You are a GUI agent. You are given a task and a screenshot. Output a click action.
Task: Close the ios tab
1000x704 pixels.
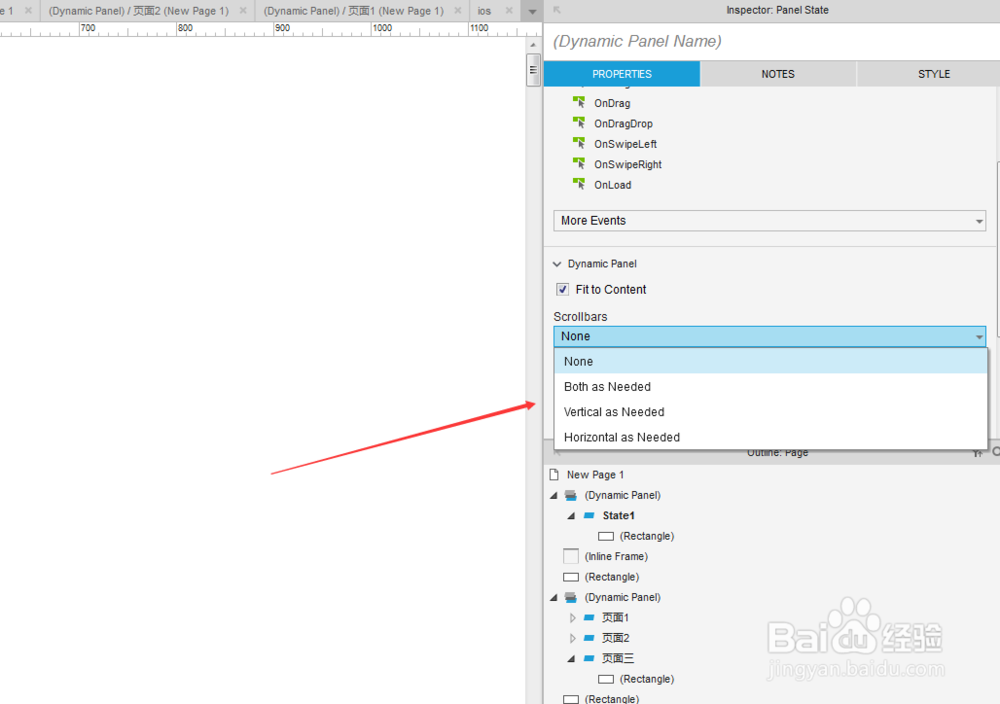tap(509, 11)
